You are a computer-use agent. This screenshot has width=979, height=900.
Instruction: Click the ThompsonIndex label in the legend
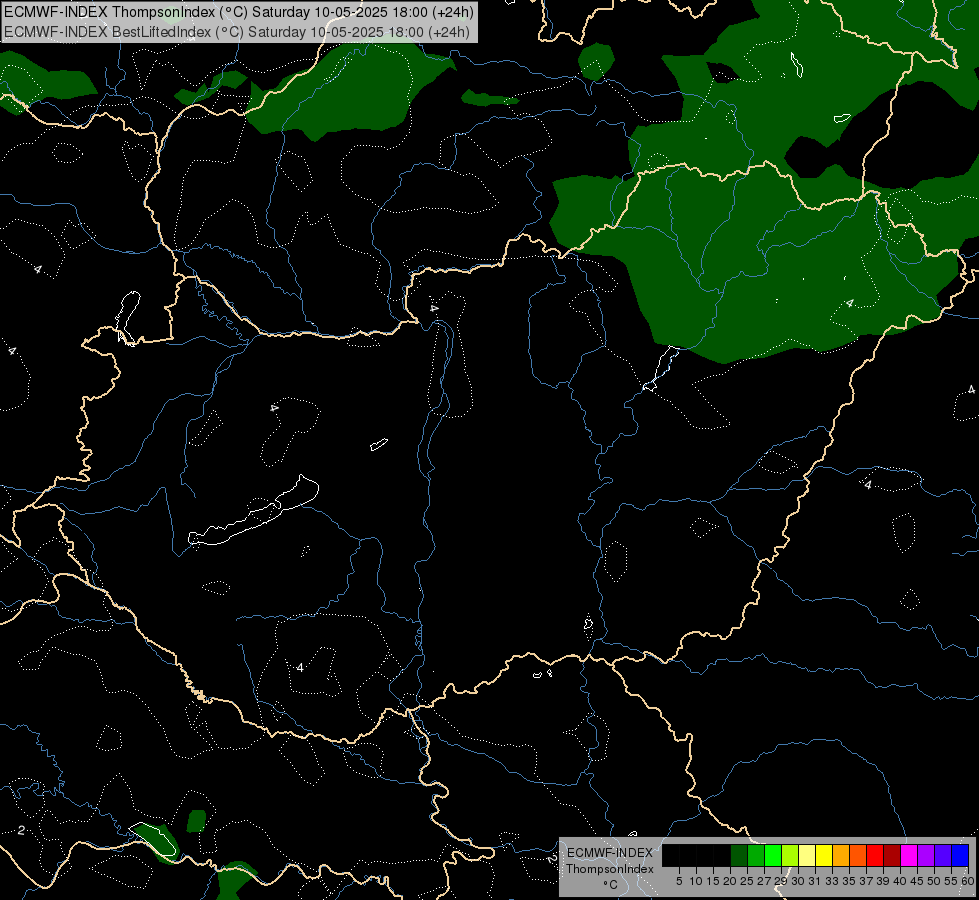(610, 869)
